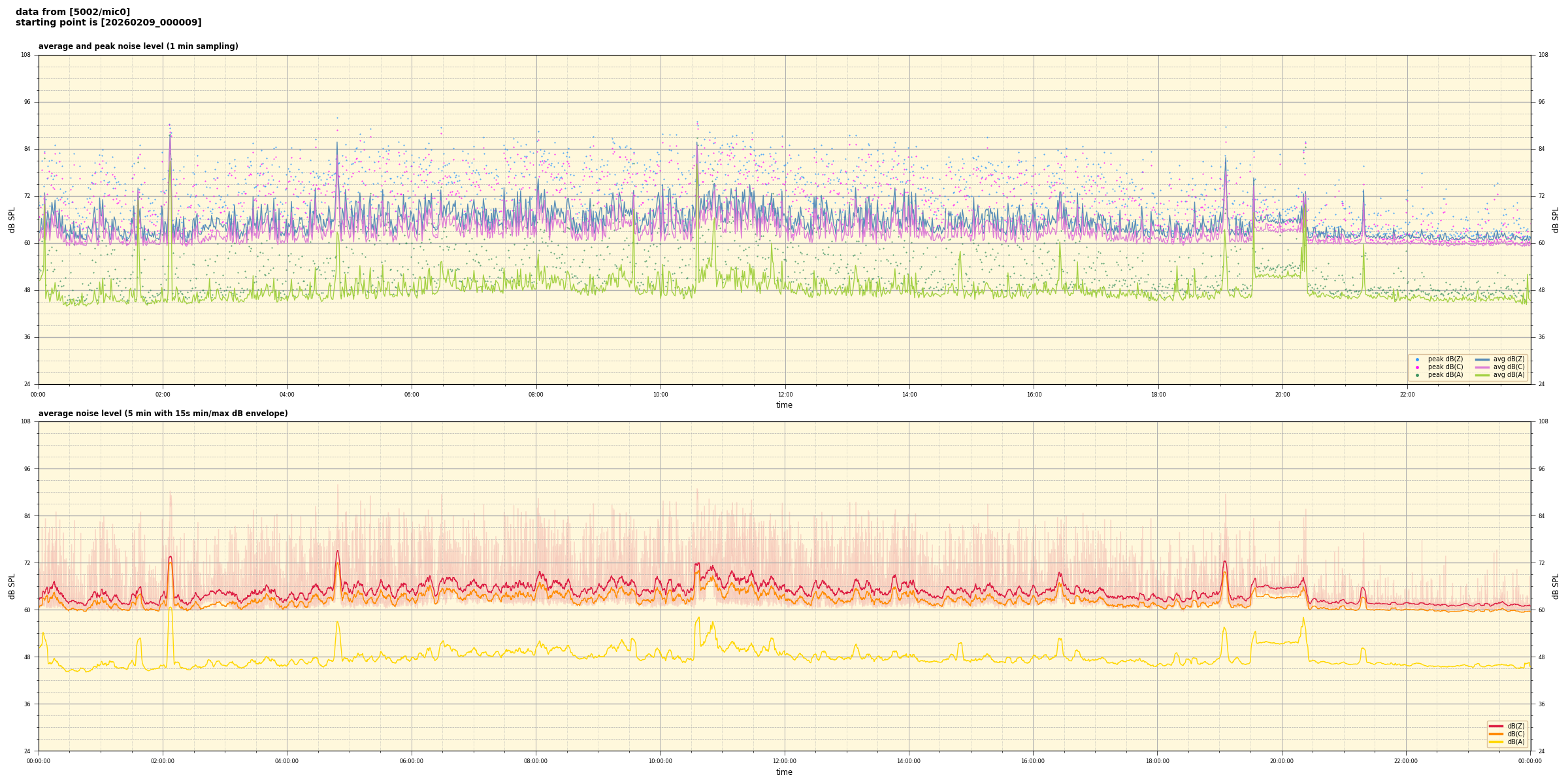The image size is (1568, 784).
Task: Click the 20:00:00 tick label on bottom chart
Action: 1281,761
